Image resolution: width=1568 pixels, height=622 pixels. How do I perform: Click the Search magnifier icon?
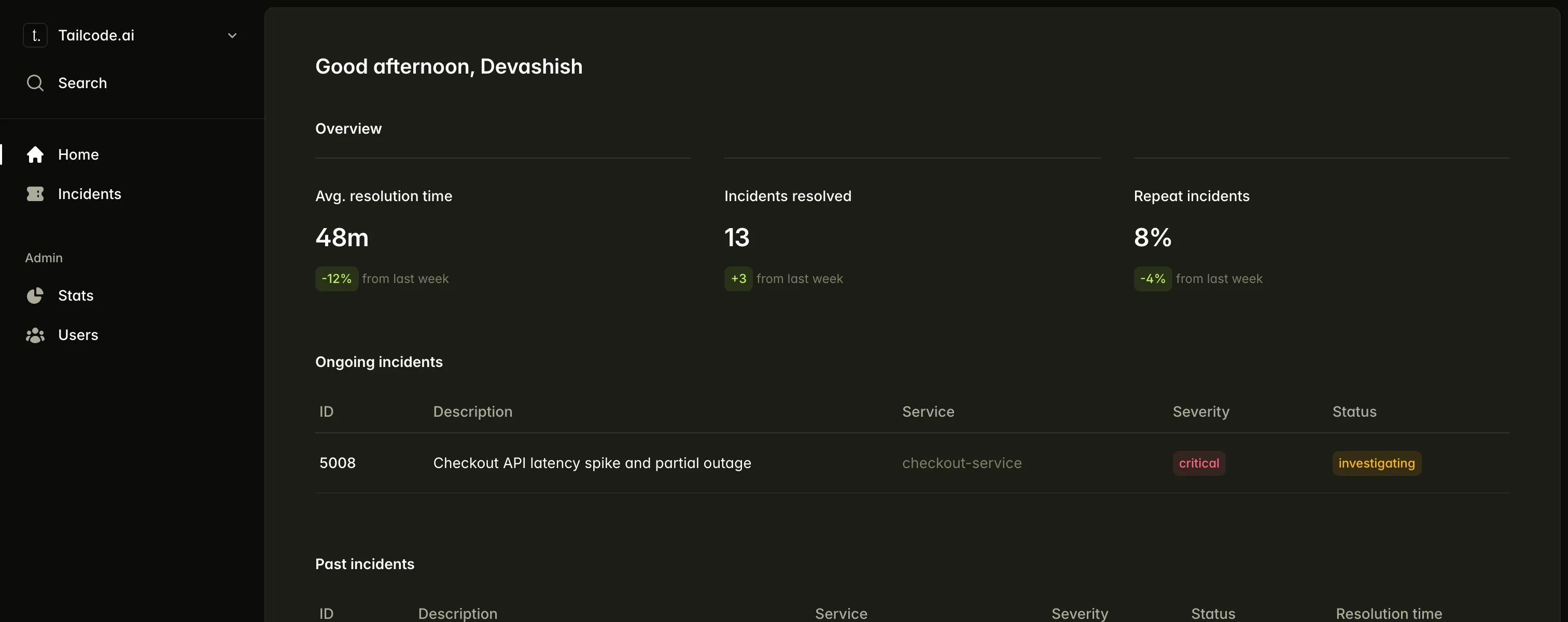[35, 83]
